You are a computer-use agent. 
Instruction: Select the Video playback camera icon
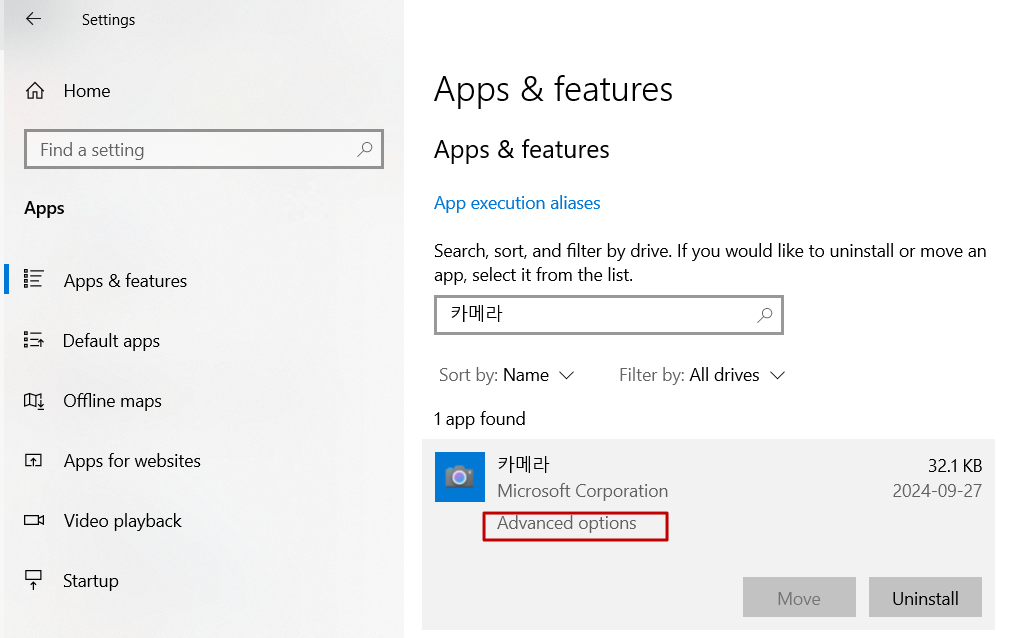(34, 521)
